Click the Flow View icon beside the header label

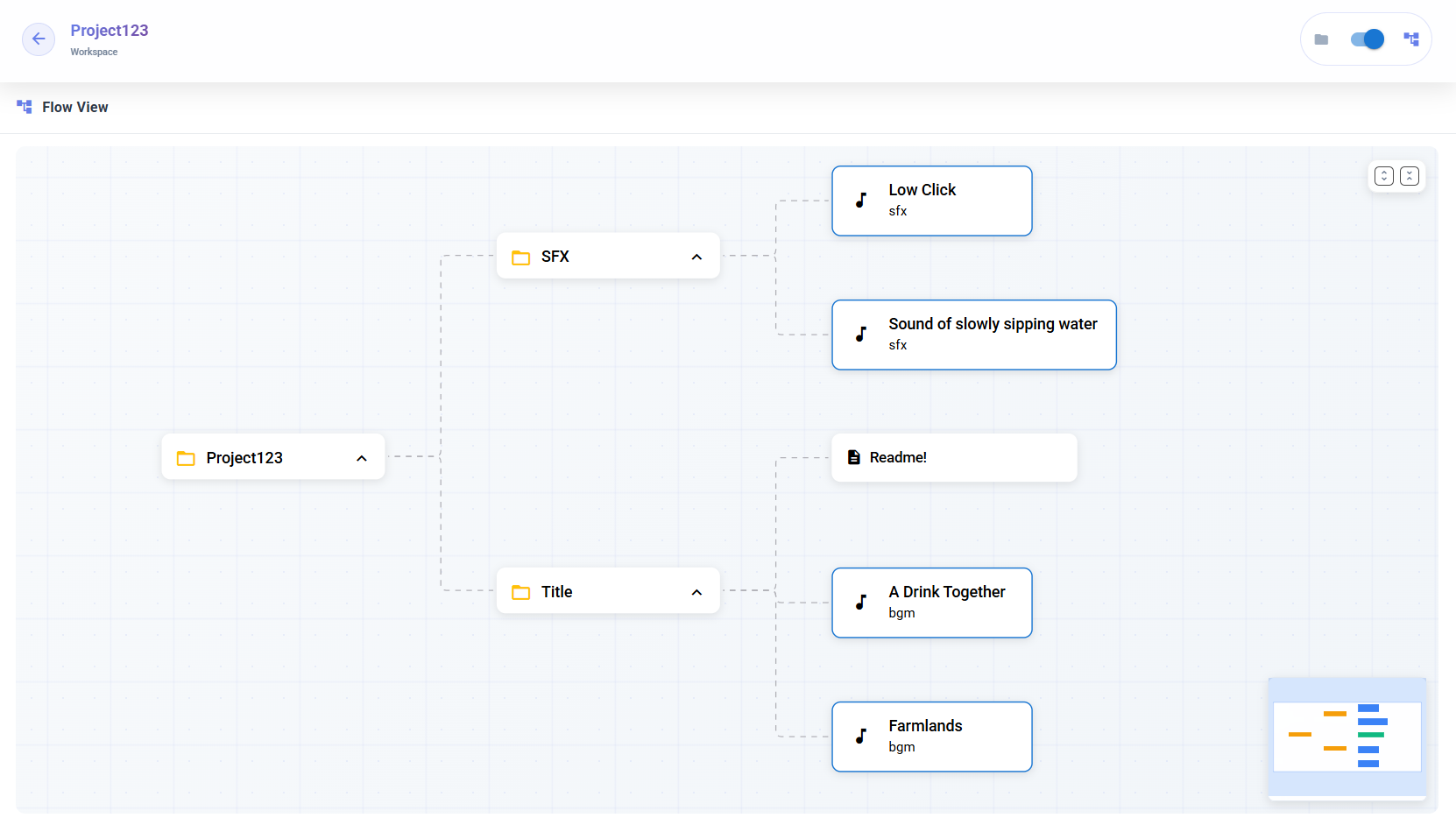click(24, 106)
